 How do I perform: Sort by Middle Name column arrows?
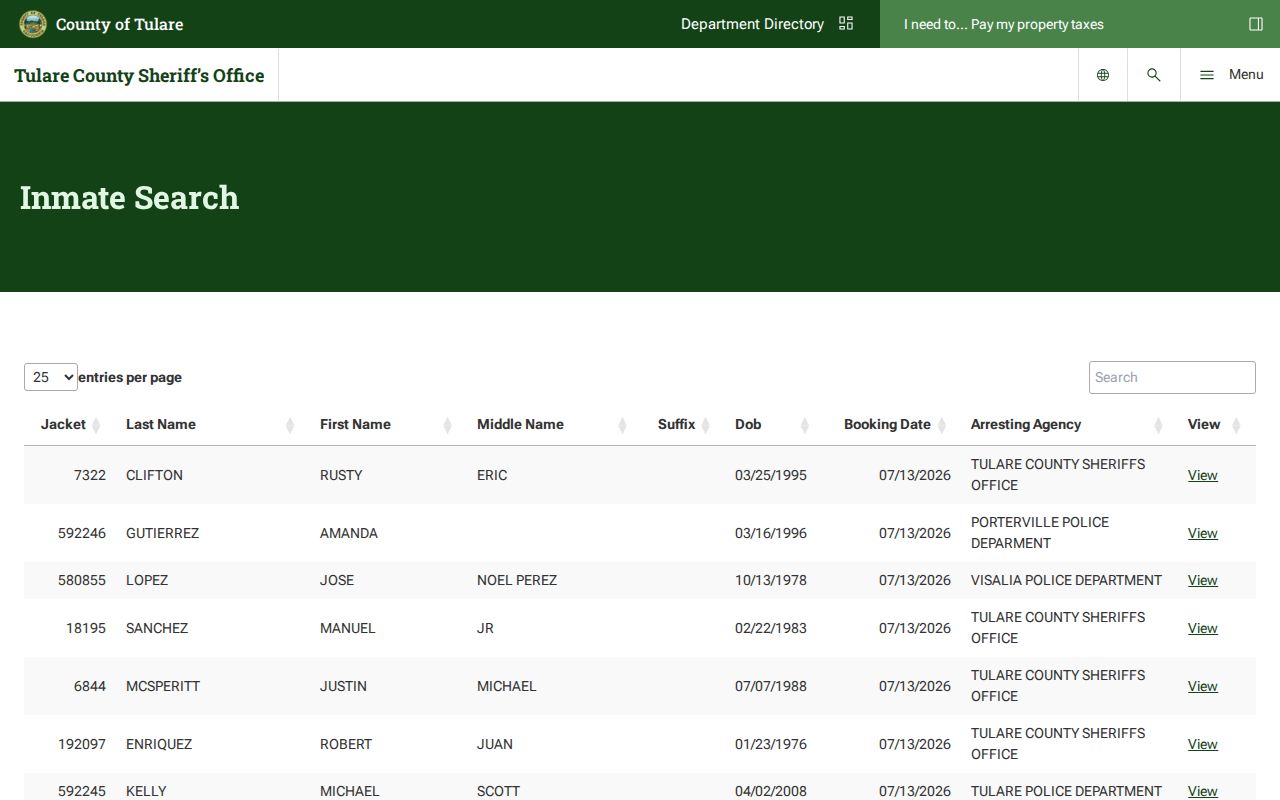pyautogui.click(x=622, y=425)
